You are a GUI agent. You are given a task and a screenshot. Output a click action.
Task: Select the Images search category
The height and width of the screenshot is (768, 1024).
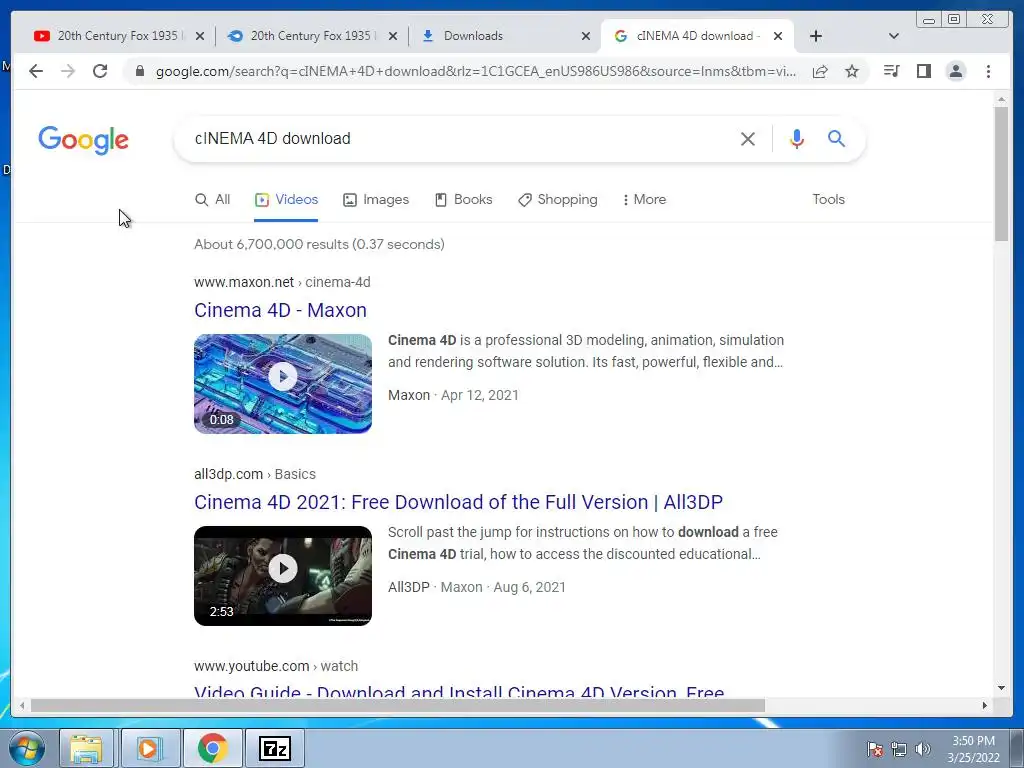(376, 200)
